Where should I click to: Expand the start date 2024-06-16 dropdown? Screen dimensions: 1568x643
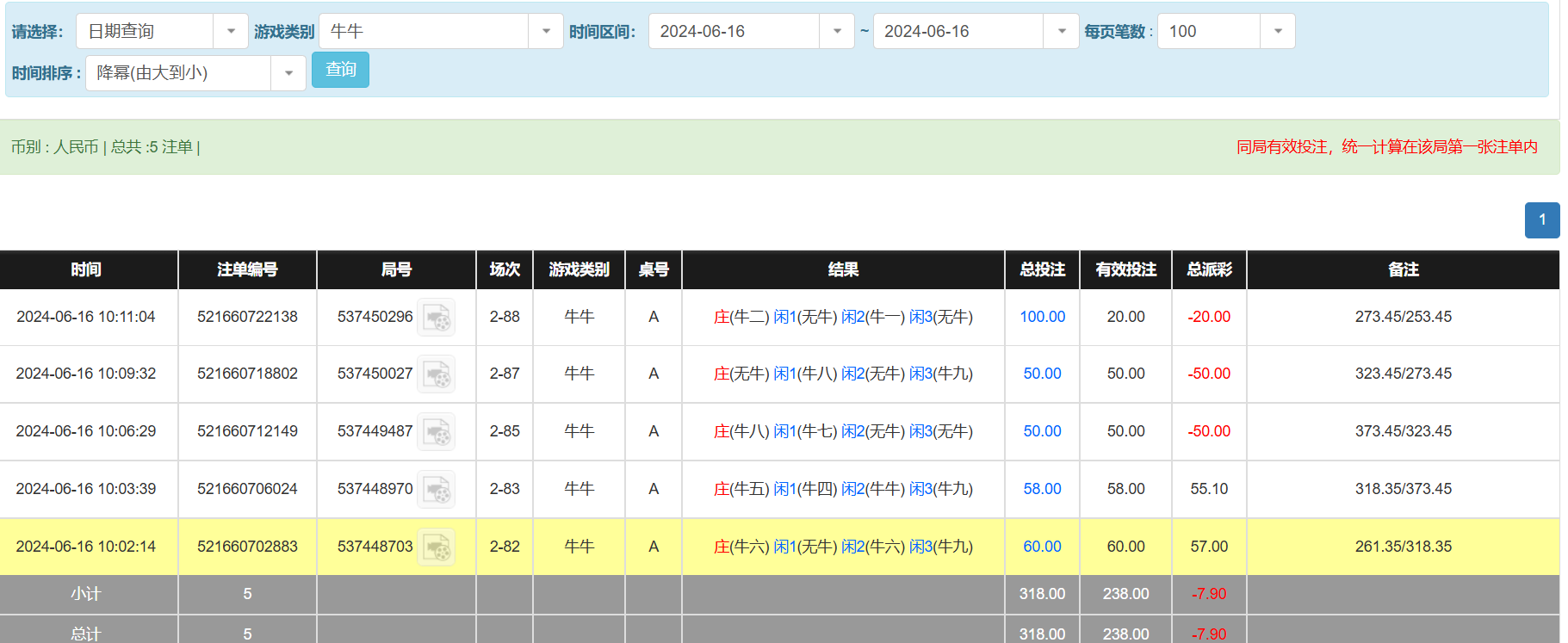[x=836, y=32]
